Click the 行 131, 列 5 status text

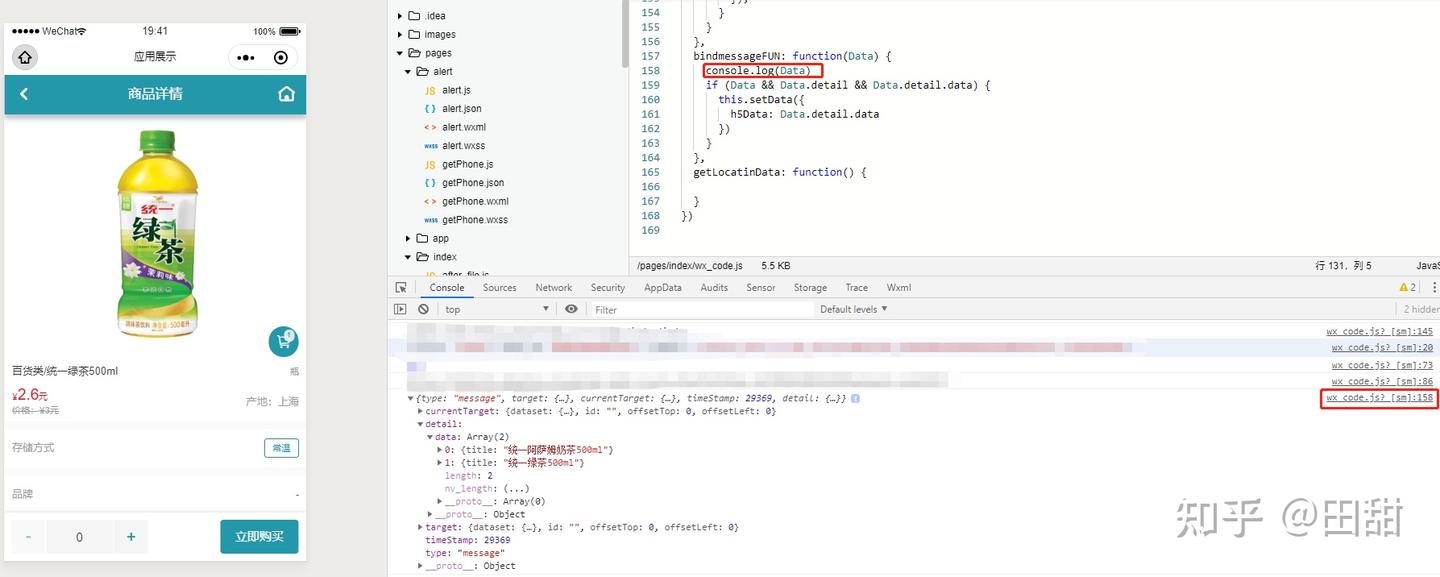(x=1343, y=266)
